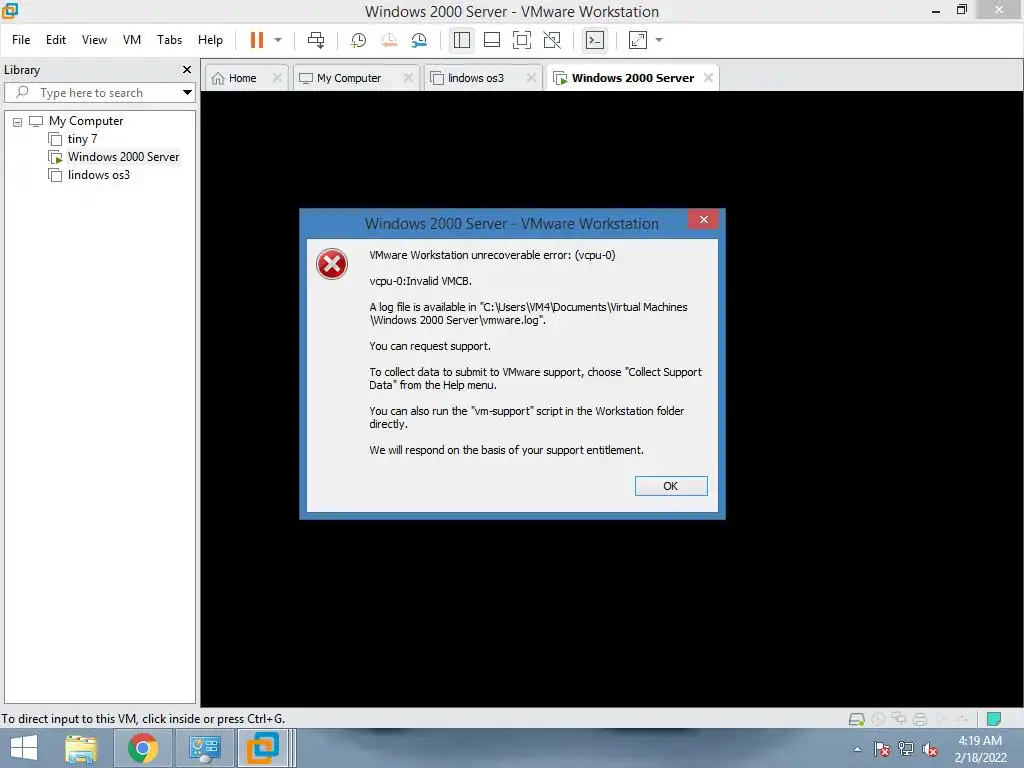Screen dimensions: 1024x768
Task: Click the red error icon in dialog
Action: click(332, 264)
